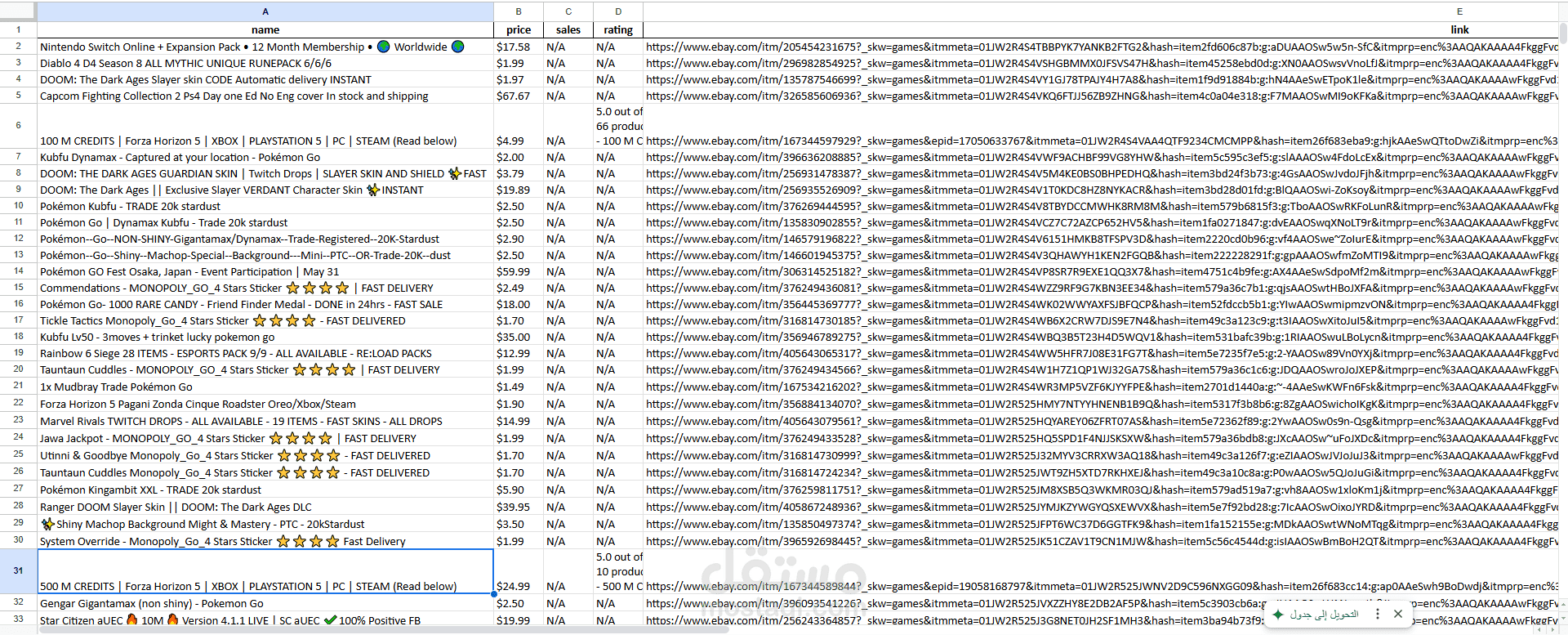This screenshot has width=1568, height=635.
Task: Select the 'Star Citizen aUEC' cell
Action: [265, 619]
